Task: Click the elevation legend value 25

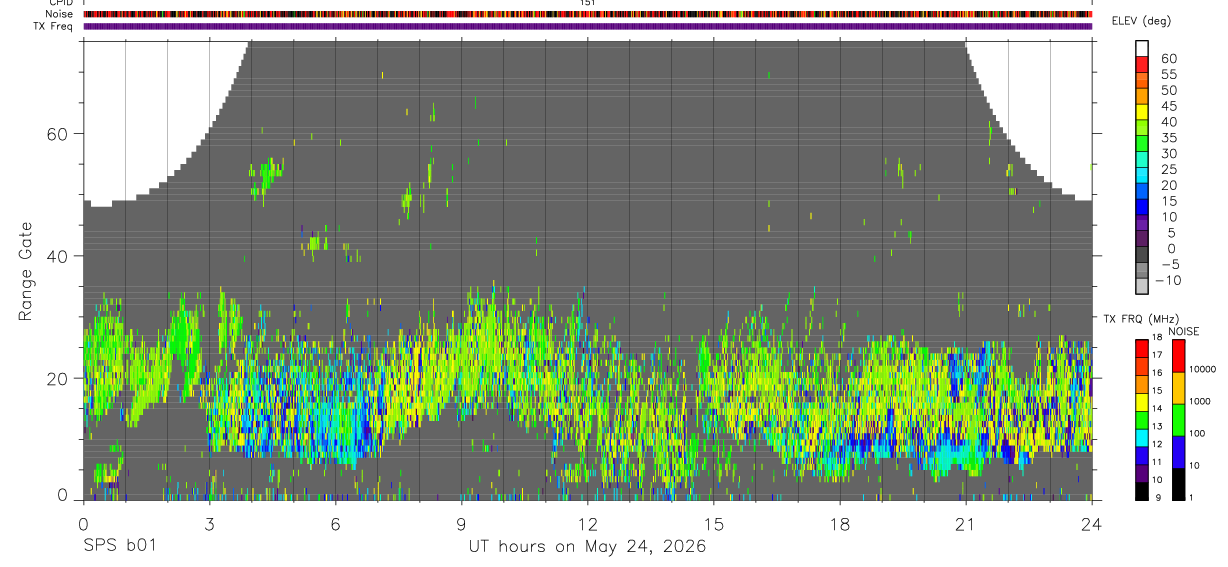Action: pos(1168,170)
